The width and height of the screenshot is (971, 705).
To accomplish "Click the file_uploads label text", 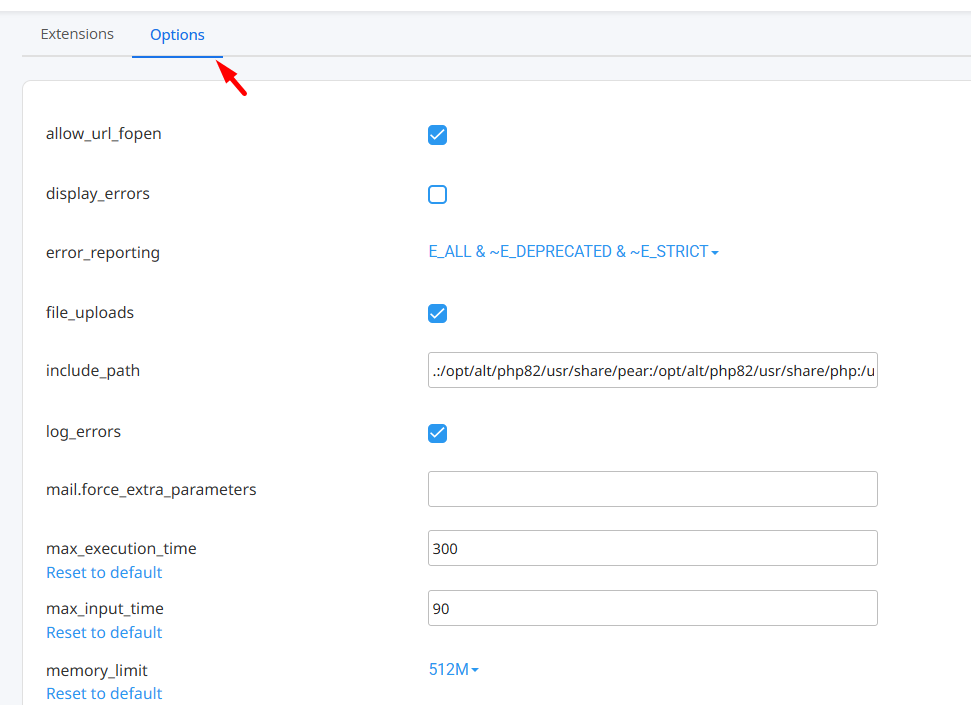I will [90, 313].
